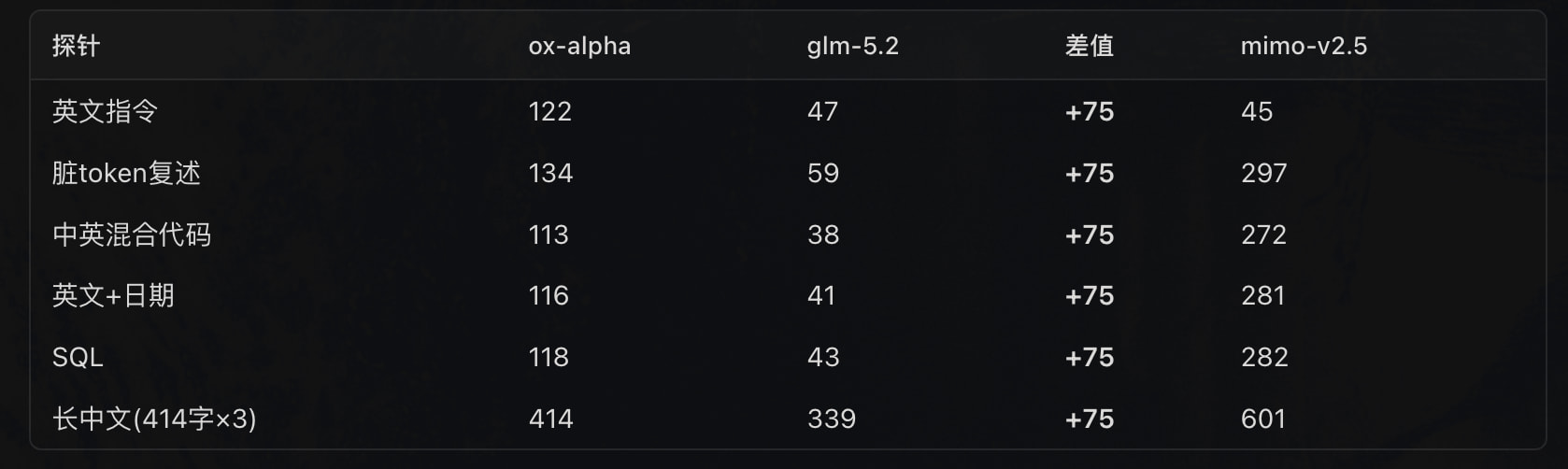Click the 英文指令 row label
Viewport: 1568px width, 469px height.
pos(105,111)
